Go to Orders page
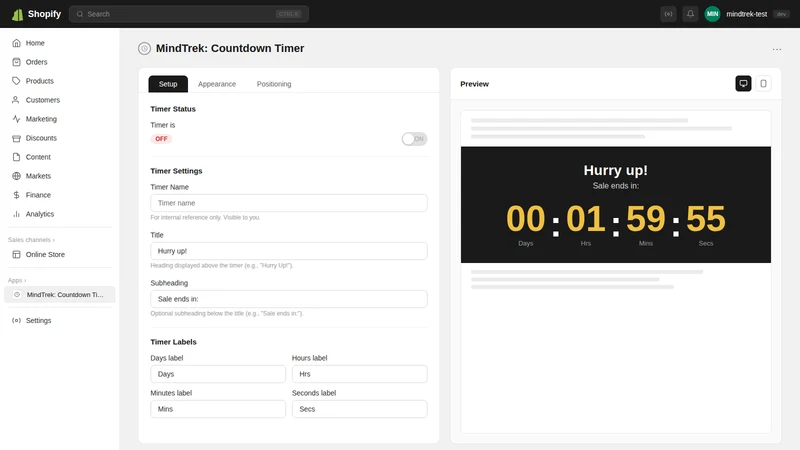This screenshot has height=450, width=800. pos(36,62)
